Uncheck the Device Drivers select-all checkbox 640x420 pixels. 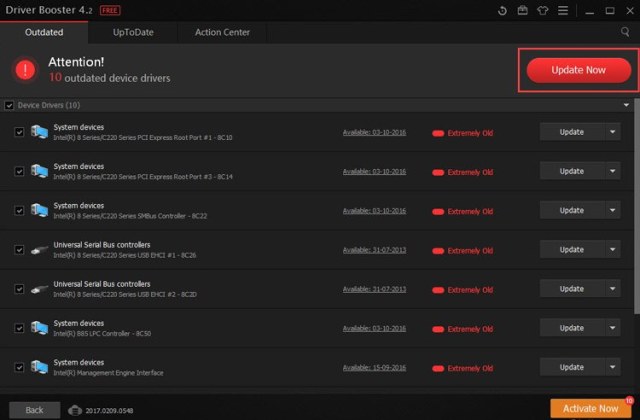click(x=10, y=105)
